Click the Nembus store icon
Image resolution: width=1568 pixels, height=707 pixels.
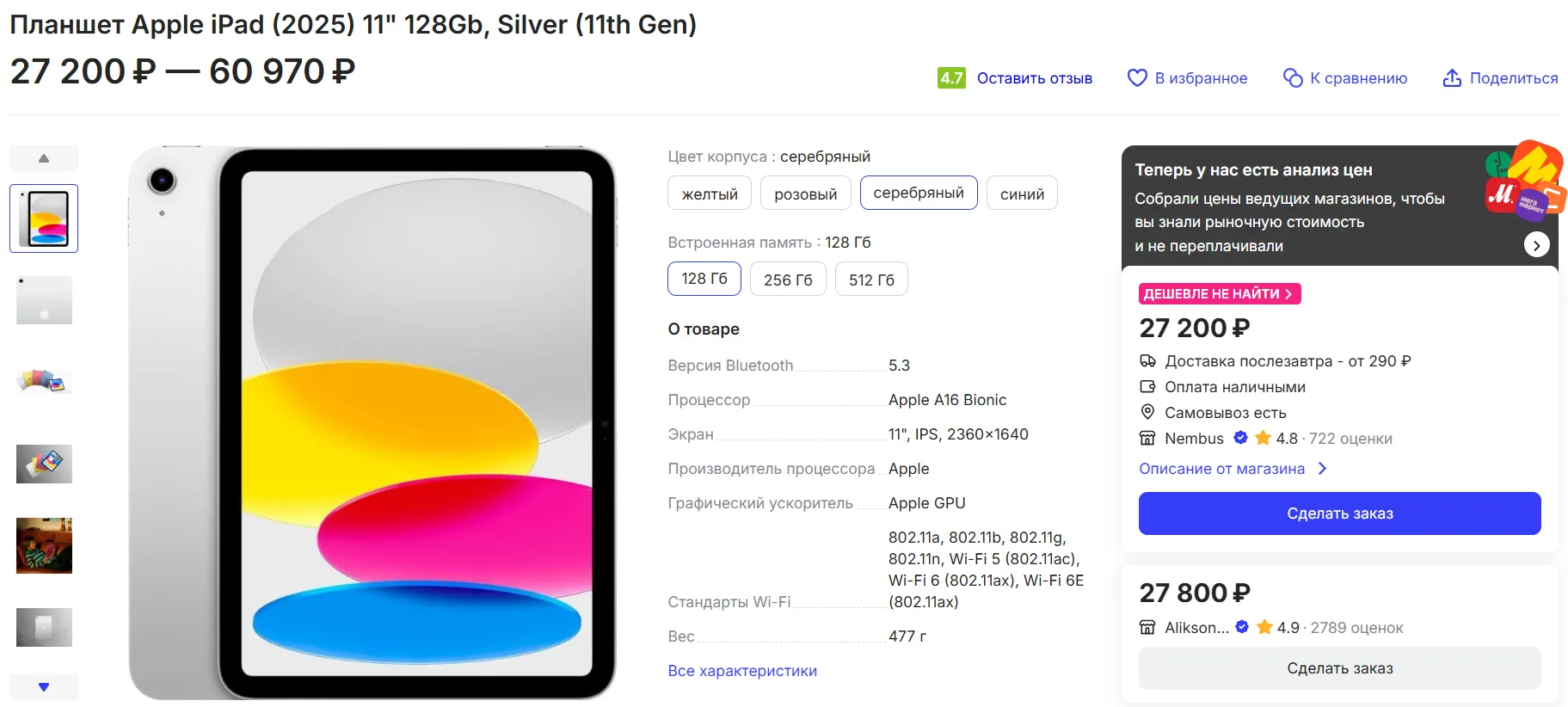[x=1147, y=438]
